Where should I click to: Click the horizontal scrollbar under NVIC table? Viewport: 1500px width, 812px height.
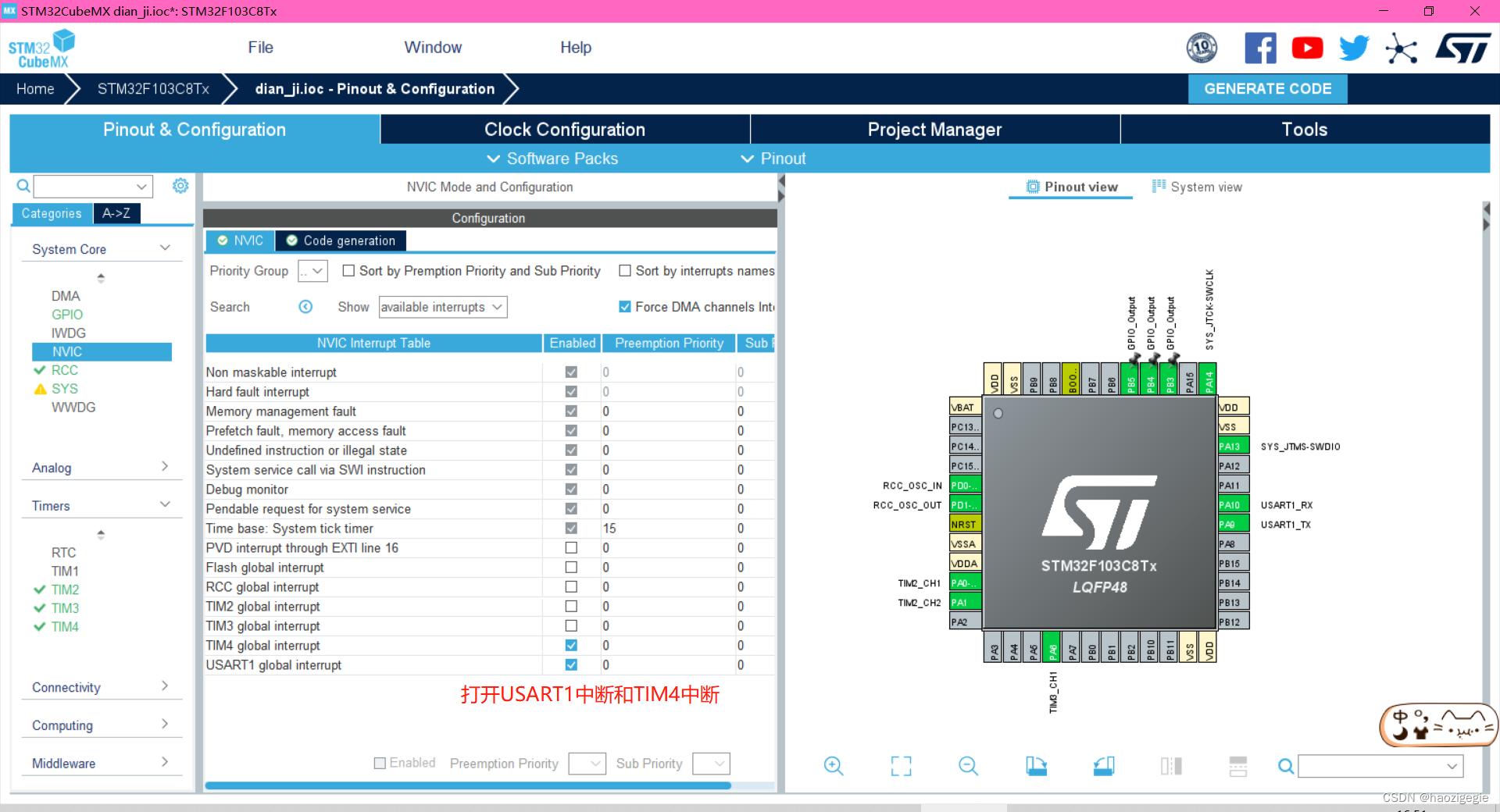tap(467, 785)
